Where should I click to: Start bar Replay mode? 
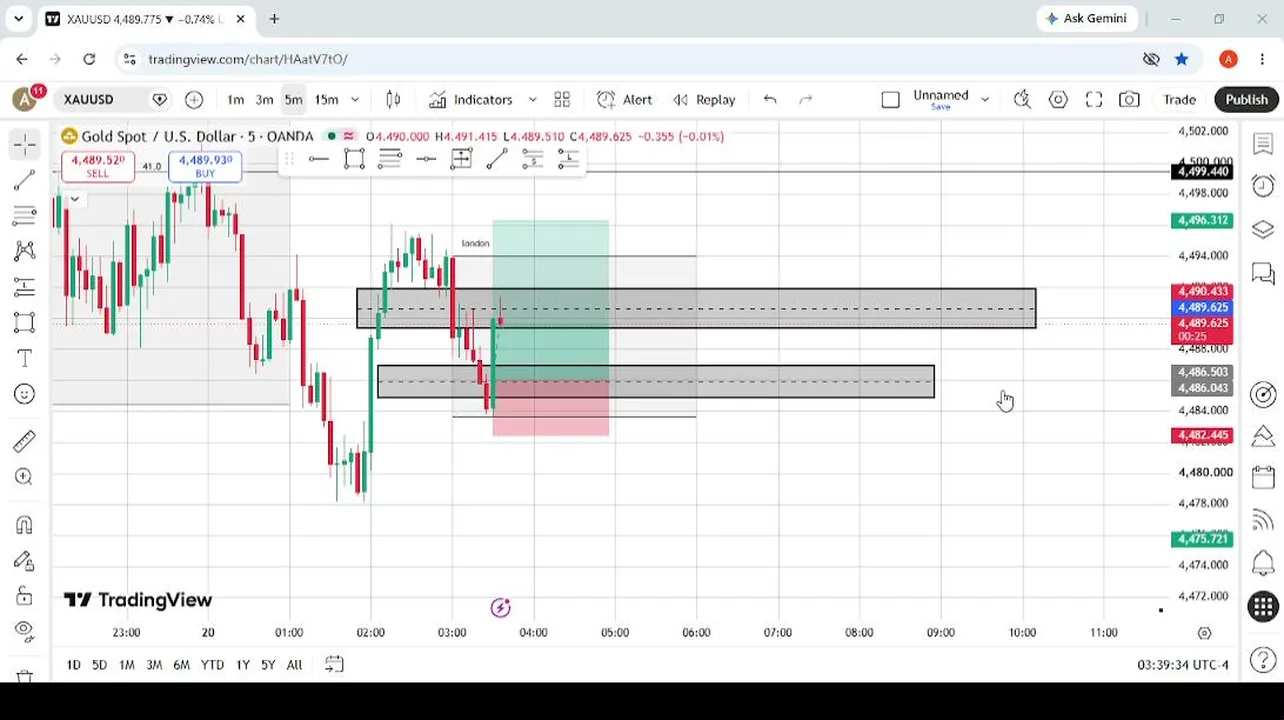click(x=704, y=99)
